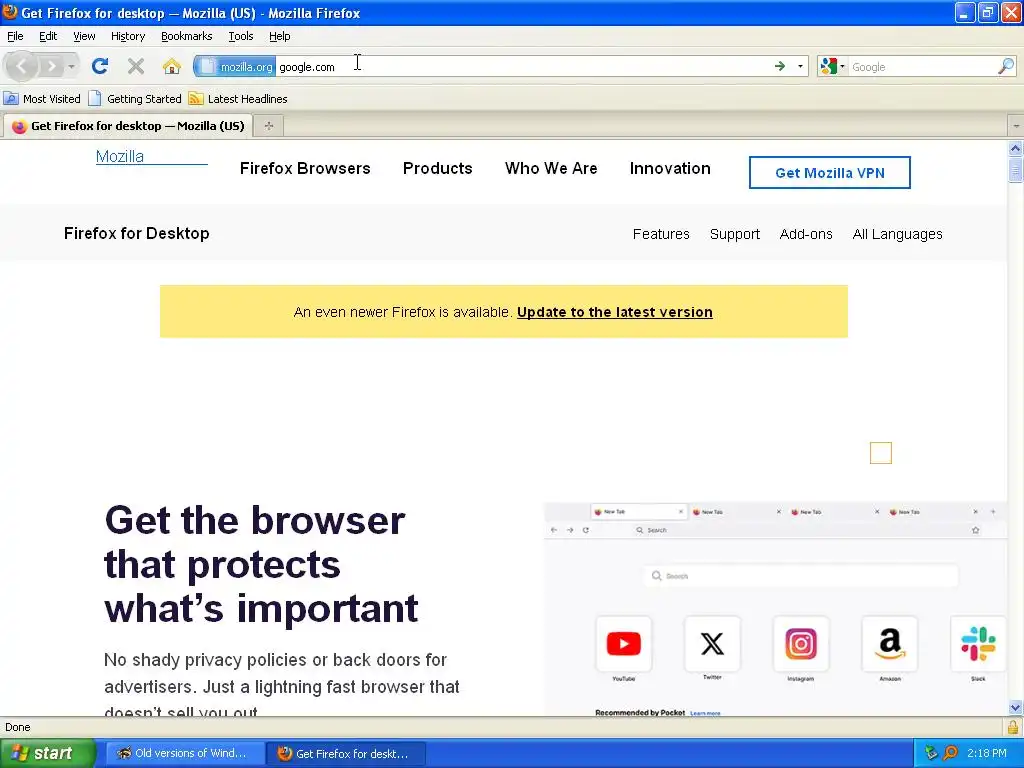Select the Get Firefox for desktop tab
The image size is (1024, 768).
click(127, 125)
